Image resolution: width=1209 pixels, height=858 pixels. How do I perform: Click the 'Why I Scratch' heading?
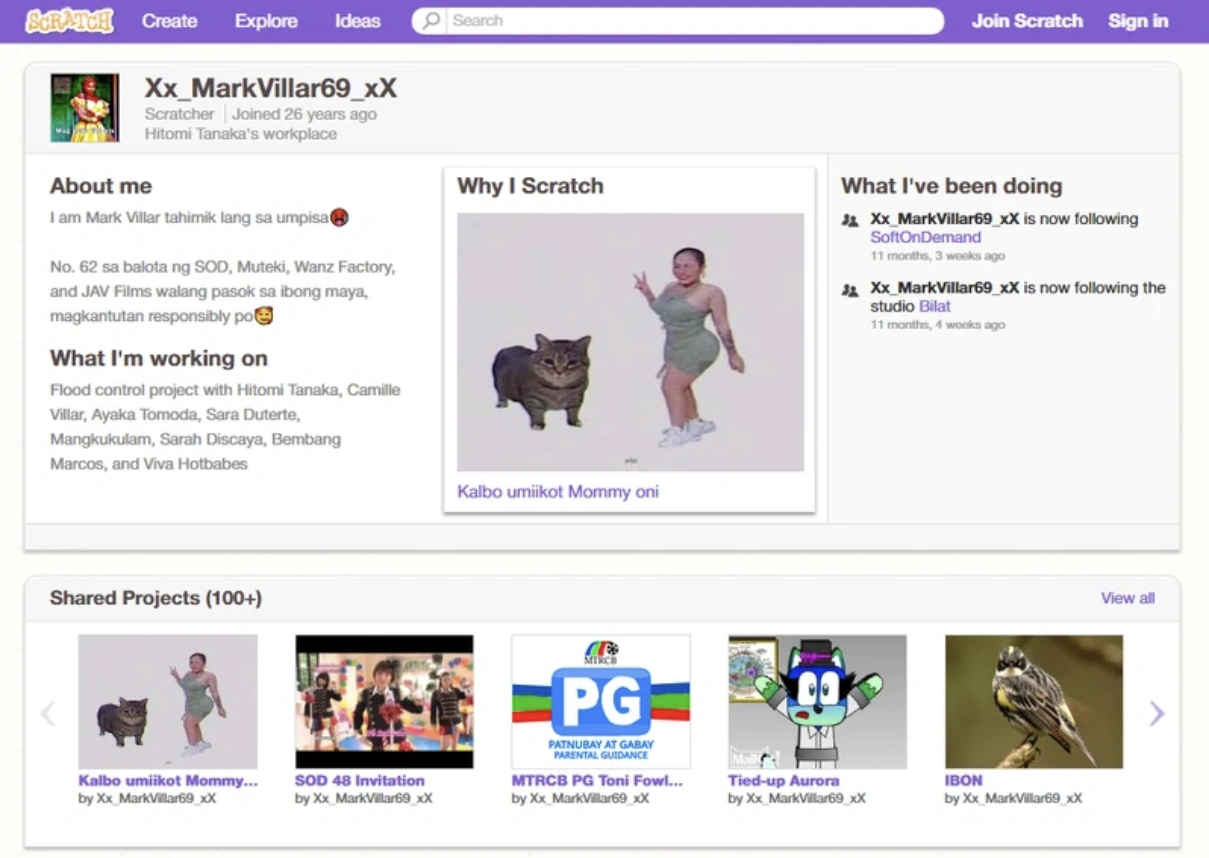point(530,186)
